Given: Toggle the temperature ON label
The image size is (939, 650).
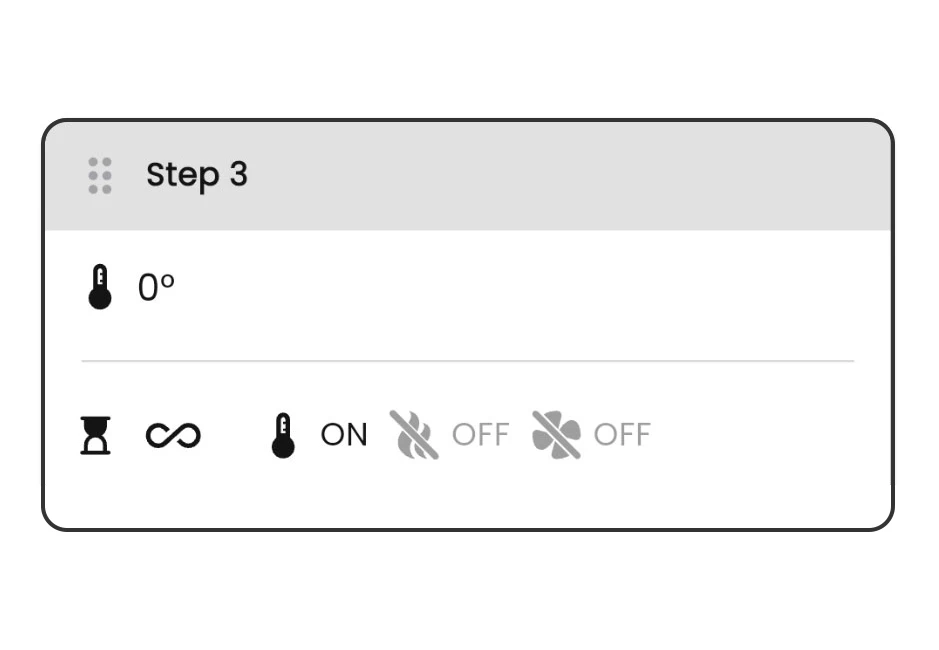Looking at the screenshot, I should pyautogui.click(x=344, y=435).
